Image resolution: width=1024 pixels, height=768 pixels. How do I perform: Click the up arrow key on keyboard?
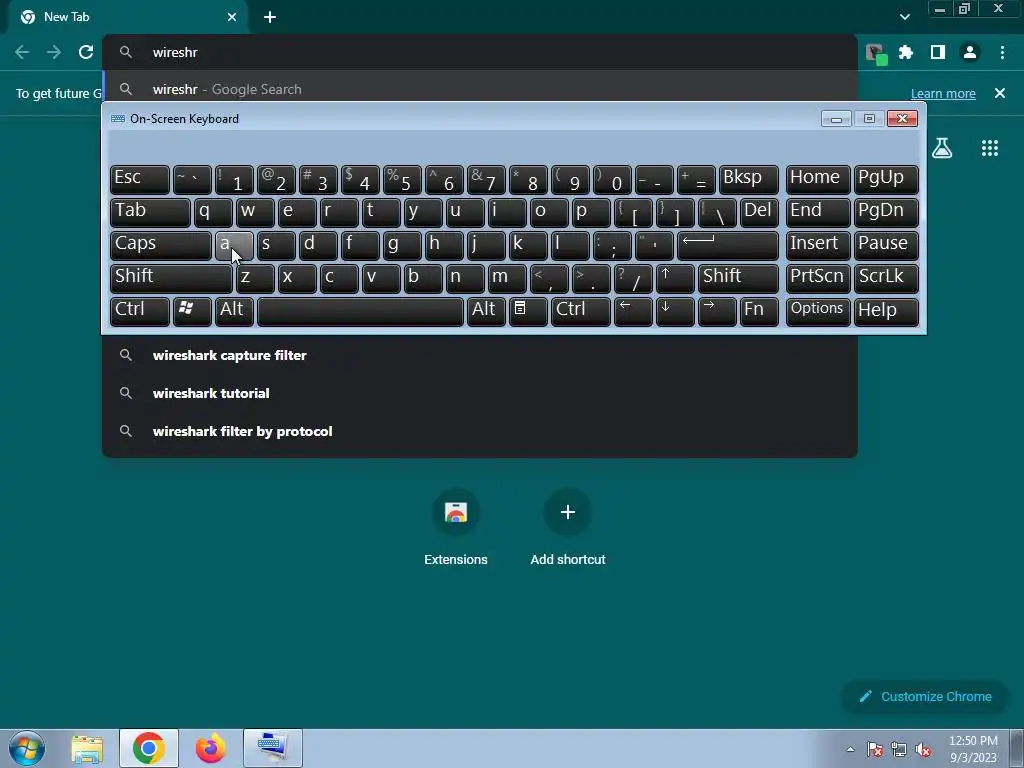pyautogui.click(x=675, y=278)
